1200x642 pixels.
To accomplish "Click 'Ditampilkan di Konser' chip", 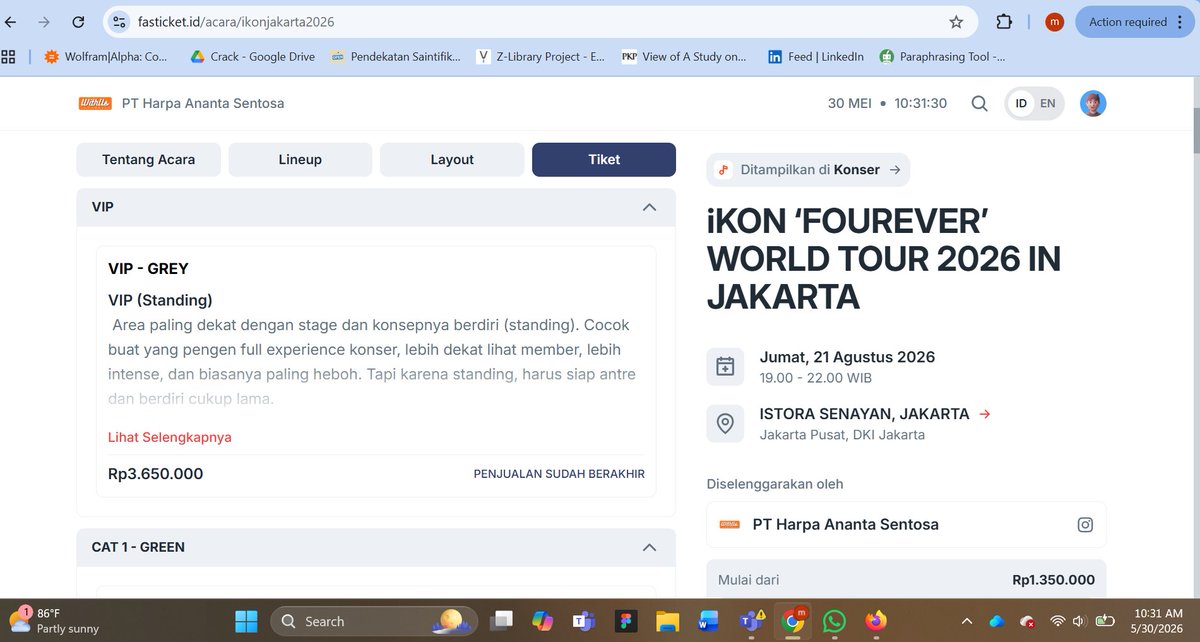I will (808, 170).
